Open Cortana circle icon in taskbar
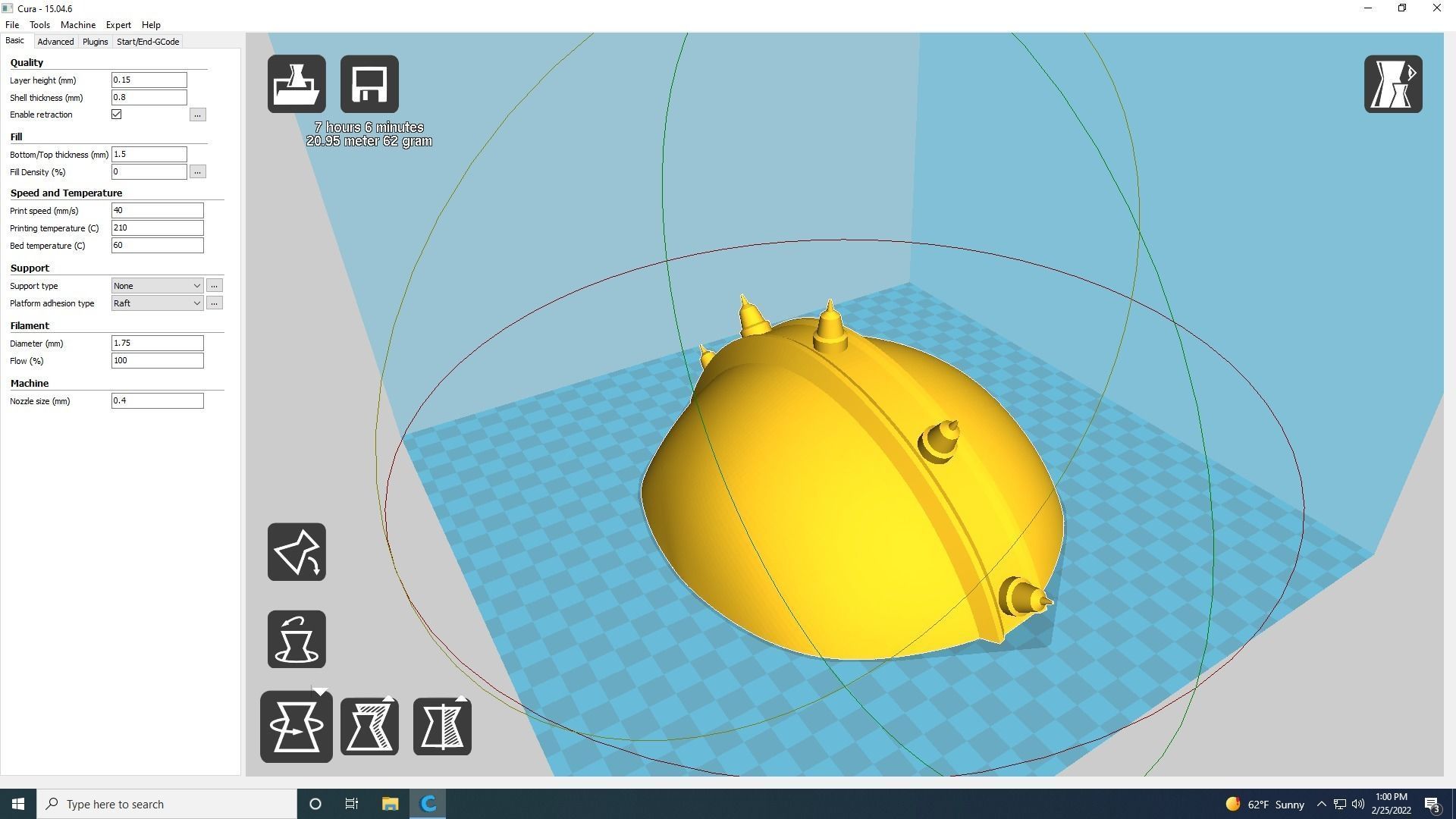1456x819 pixels. click(315, 804)
